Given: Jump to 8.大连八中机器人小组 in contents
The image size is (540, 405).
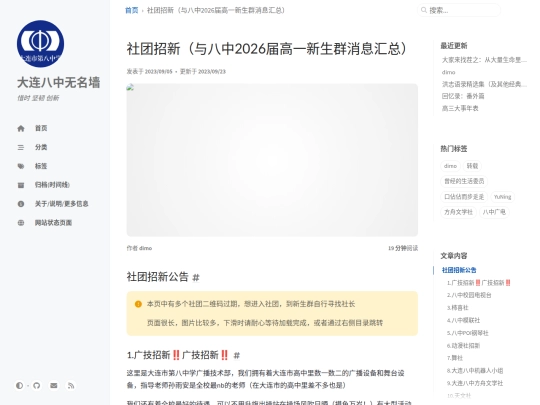Looking at the screenshot, I should (x=475, y=371).
